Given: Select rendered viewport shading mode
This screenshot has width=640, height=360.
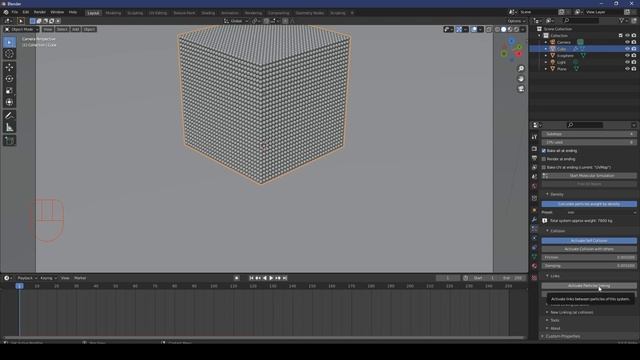Looking at the screenshot, I should point(516,29).
